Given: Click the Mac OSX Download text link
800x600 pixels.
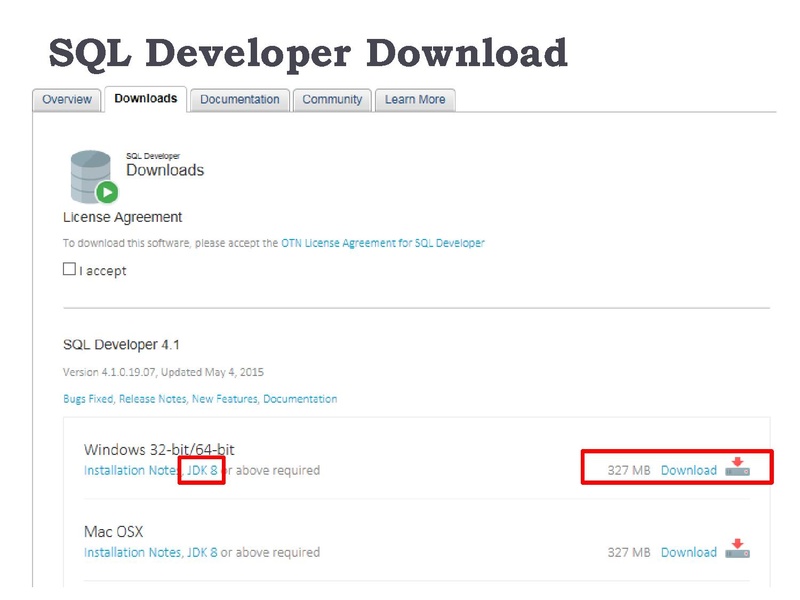Looking at the screenshot, I should [688, 552].
